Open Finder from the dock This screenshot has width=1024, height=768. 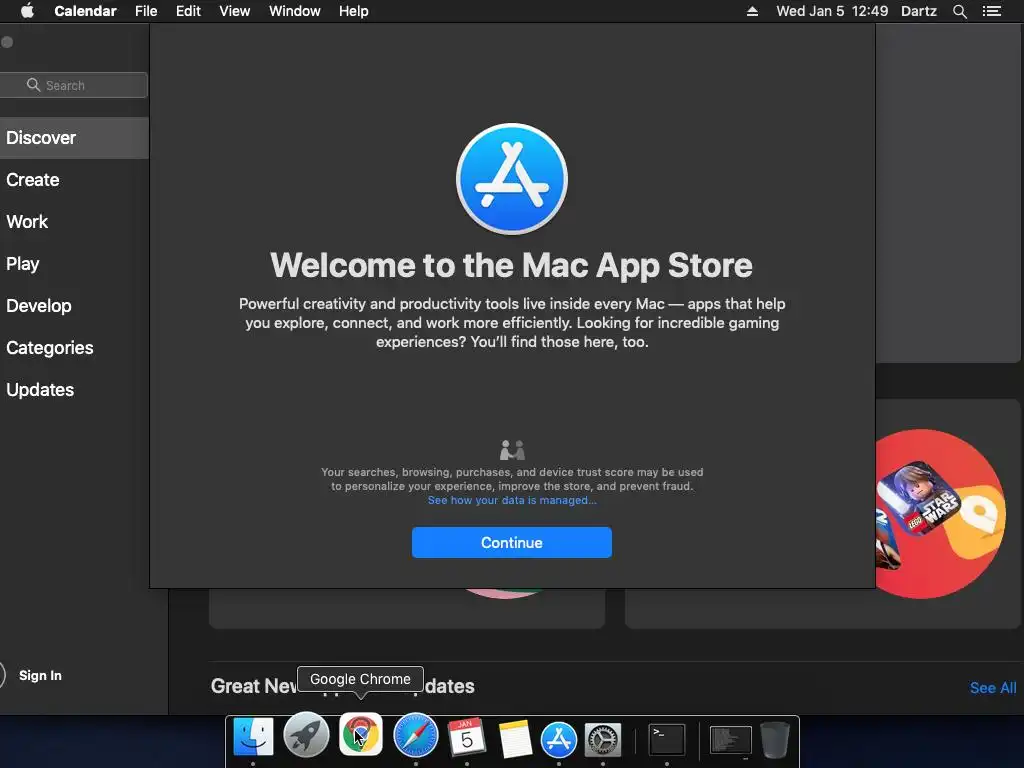pos(253,736)
